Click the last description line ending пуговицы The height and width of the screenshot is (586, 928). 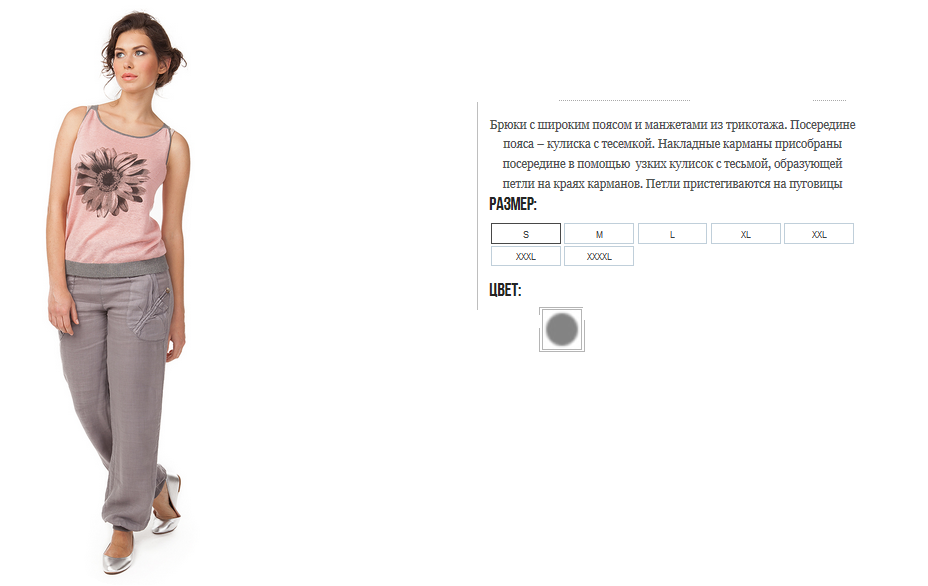coord(672,183)
